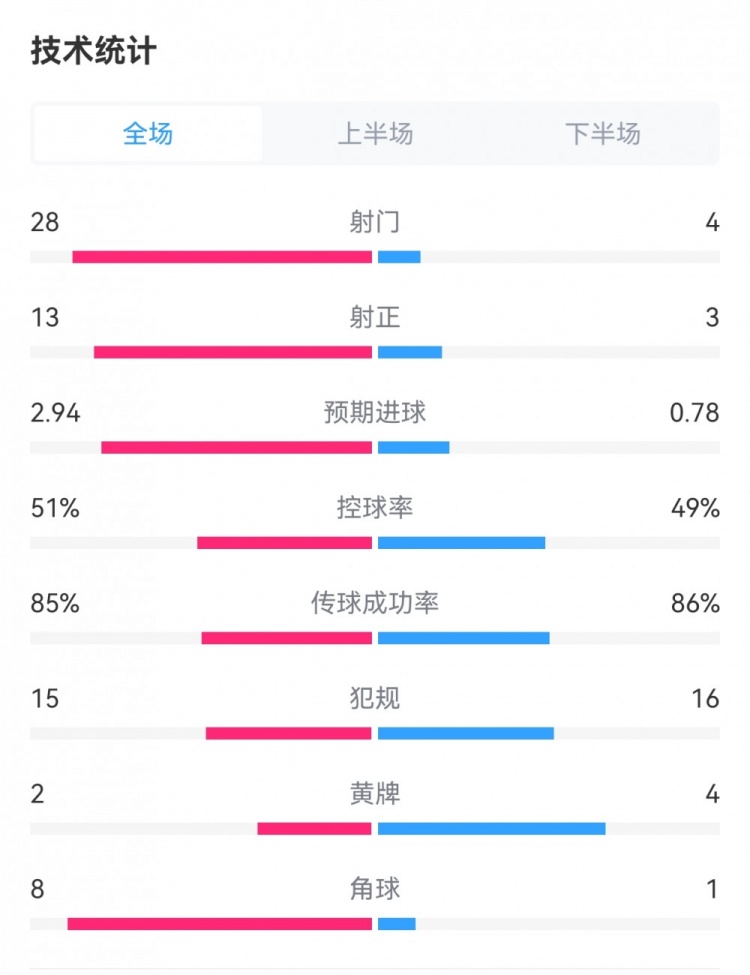Click the 49% possession value
Image resolution: width=750 pixels, height=975 pixels.
click(x=695, y=508)
